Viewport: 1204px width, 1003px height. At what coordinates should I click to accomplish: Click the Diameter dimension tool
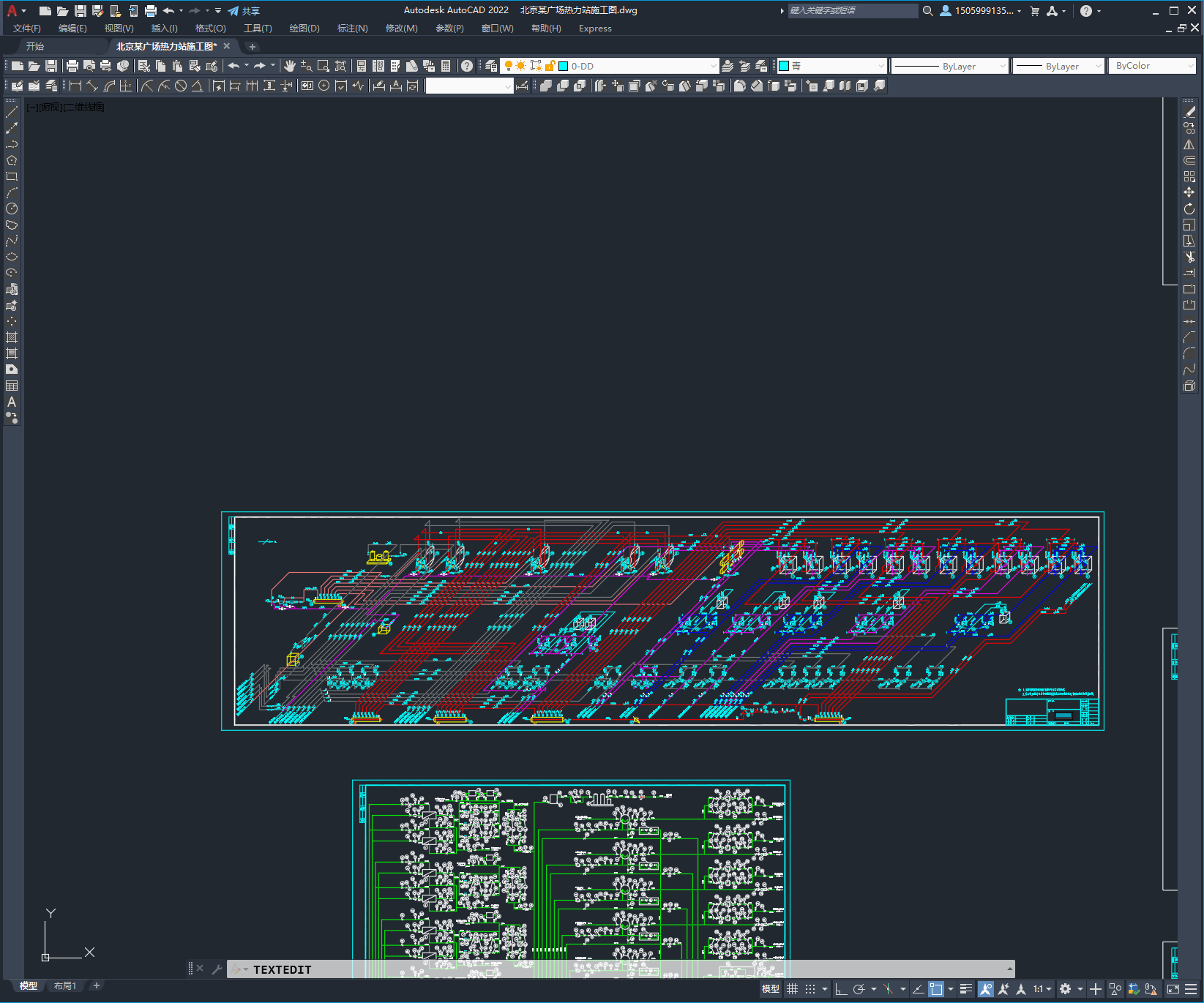click(x=181, y=86)
